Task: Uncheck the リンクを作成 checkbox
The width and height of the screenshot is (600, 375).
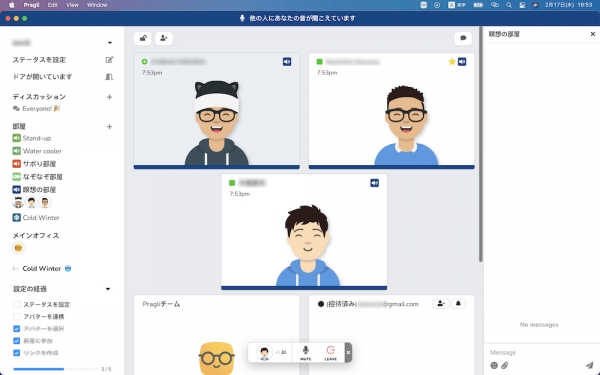Action: [16, 353]
